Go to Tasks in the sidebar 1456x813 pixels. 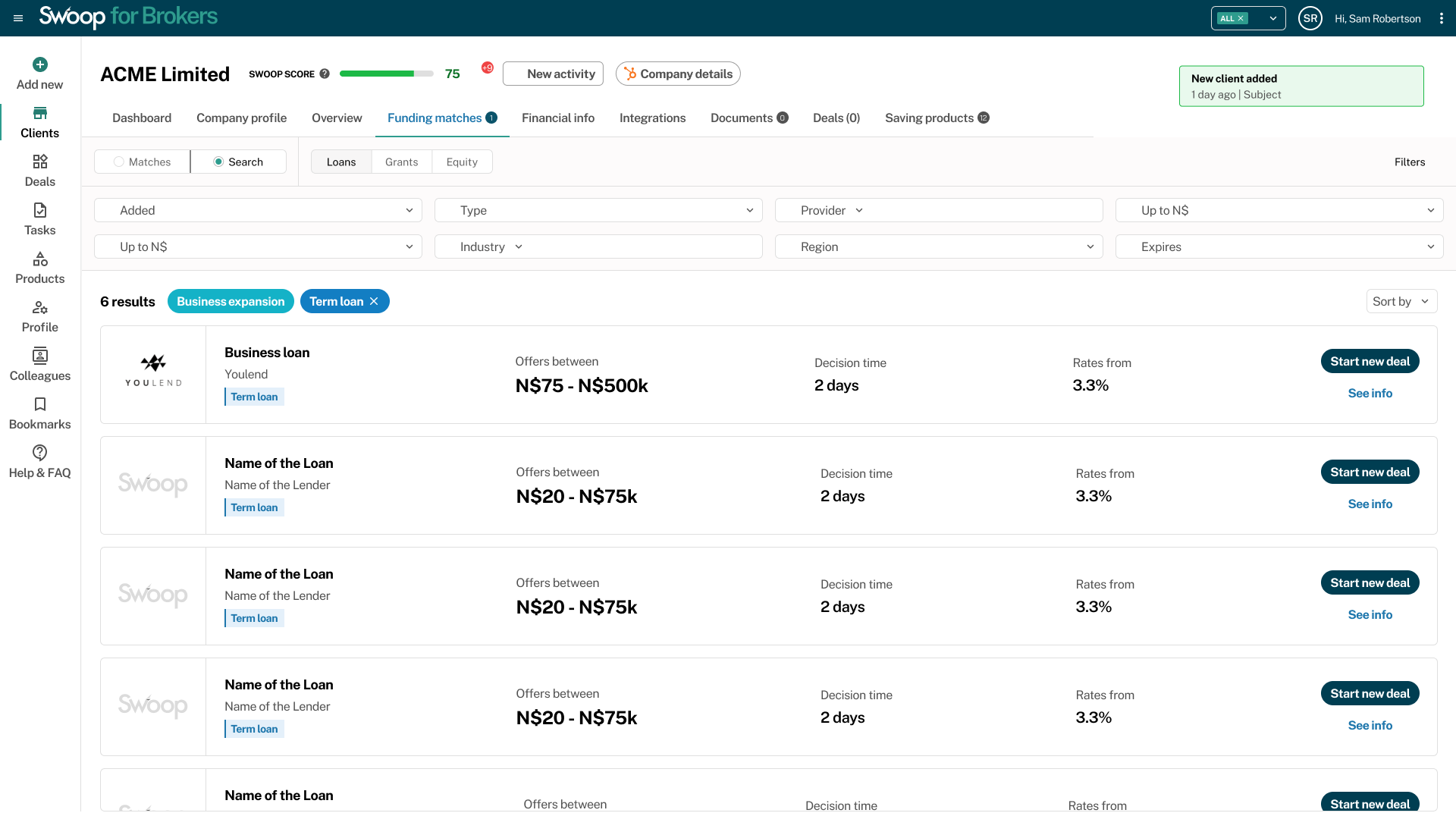40,219
